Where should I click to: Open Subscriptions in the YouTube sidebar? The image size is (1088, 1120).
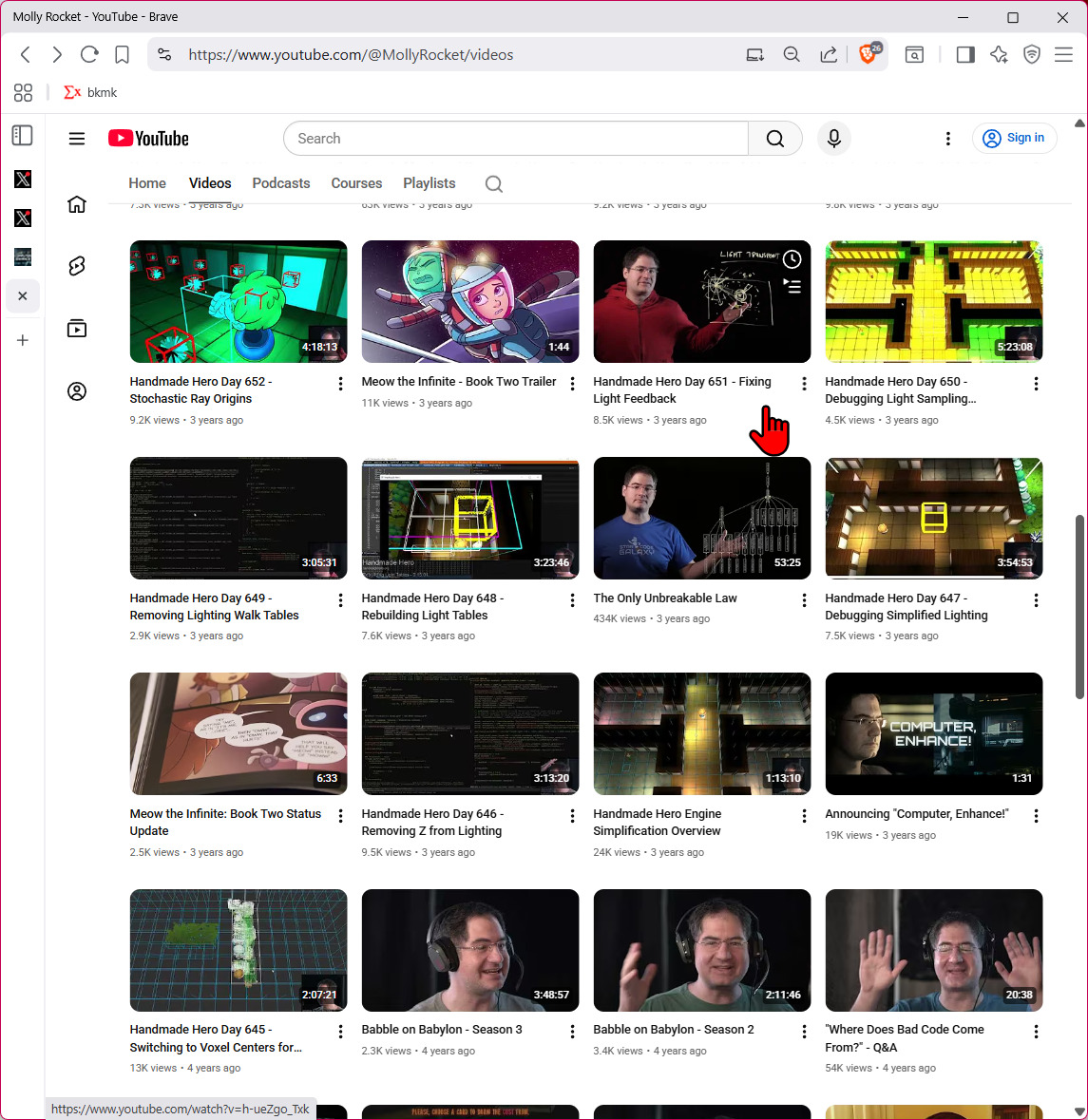point(77,329)
